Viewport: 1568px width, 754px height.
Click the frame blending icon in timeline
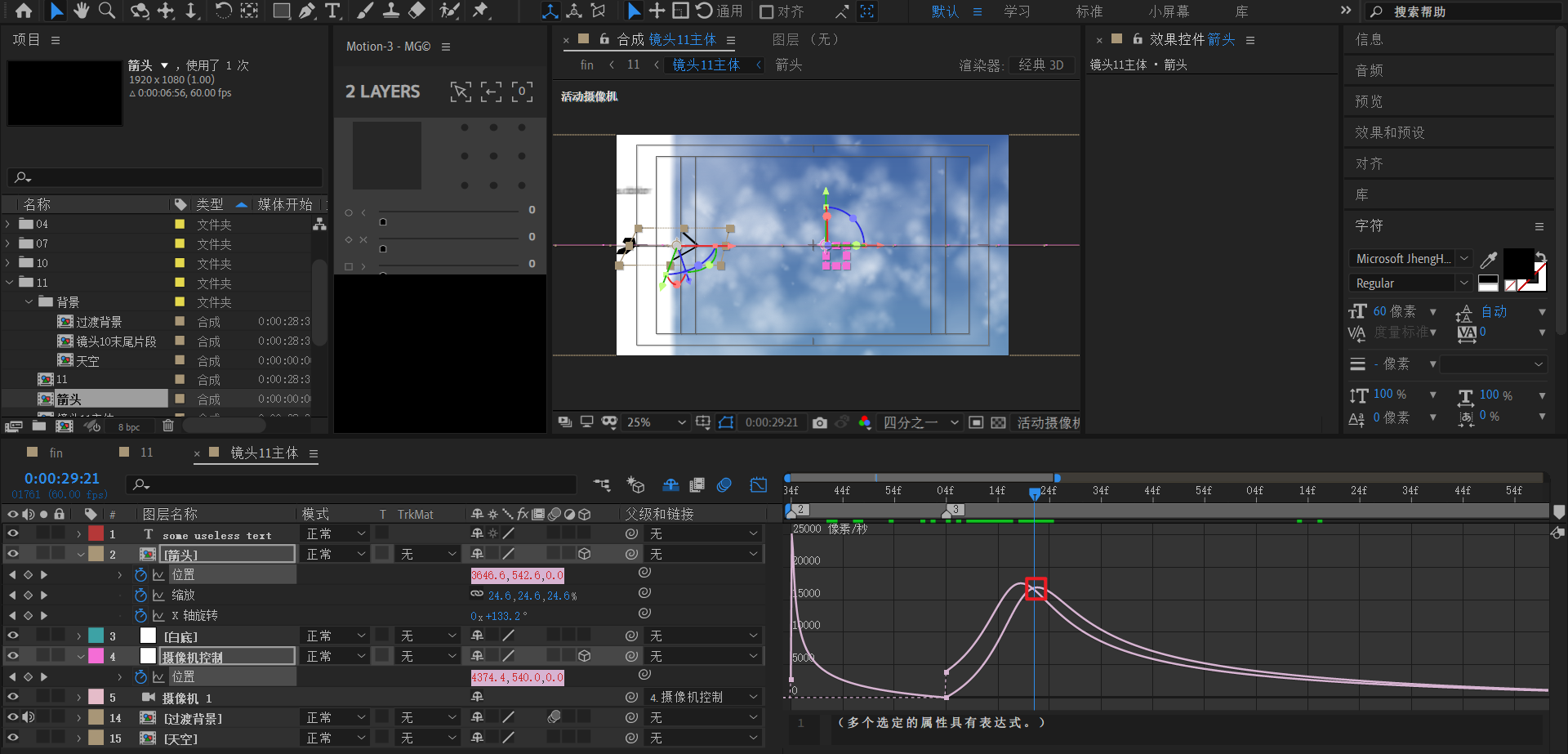point(697,484)
